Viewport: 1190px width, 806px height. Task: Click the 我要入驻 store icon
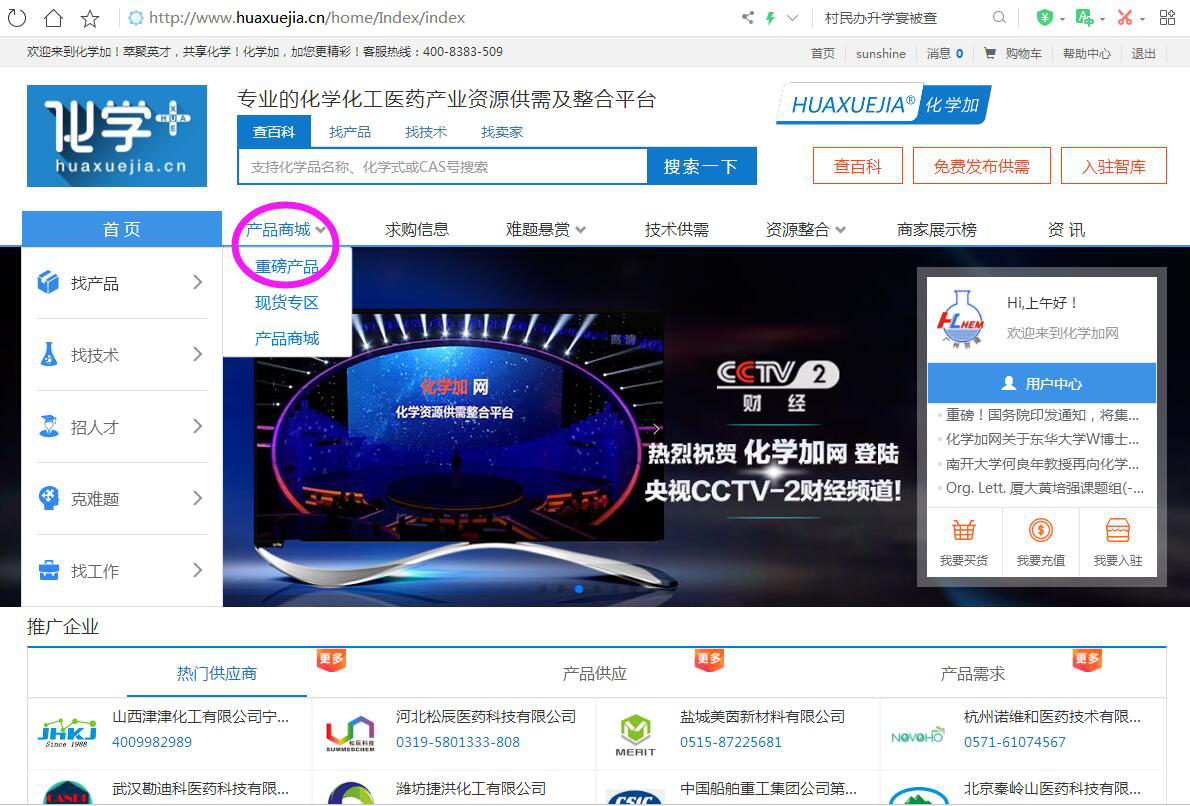click(1117, 530)
